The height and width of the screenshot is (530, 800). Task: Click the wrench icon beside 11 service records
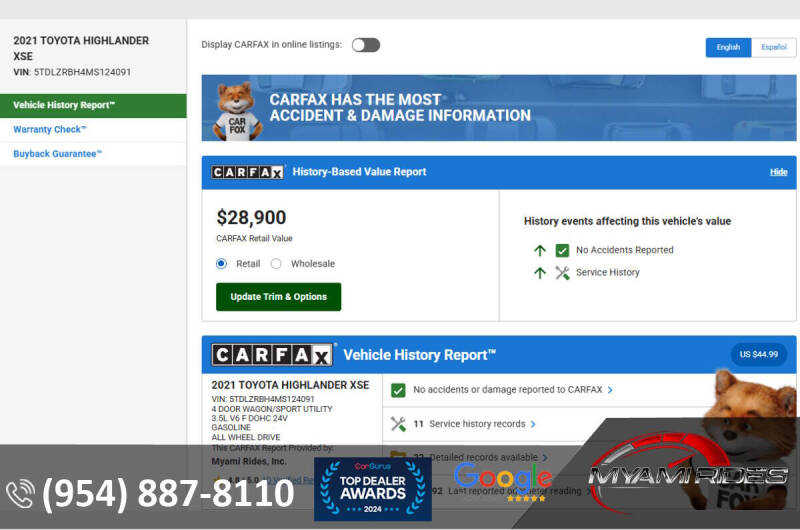pos(398,424)
